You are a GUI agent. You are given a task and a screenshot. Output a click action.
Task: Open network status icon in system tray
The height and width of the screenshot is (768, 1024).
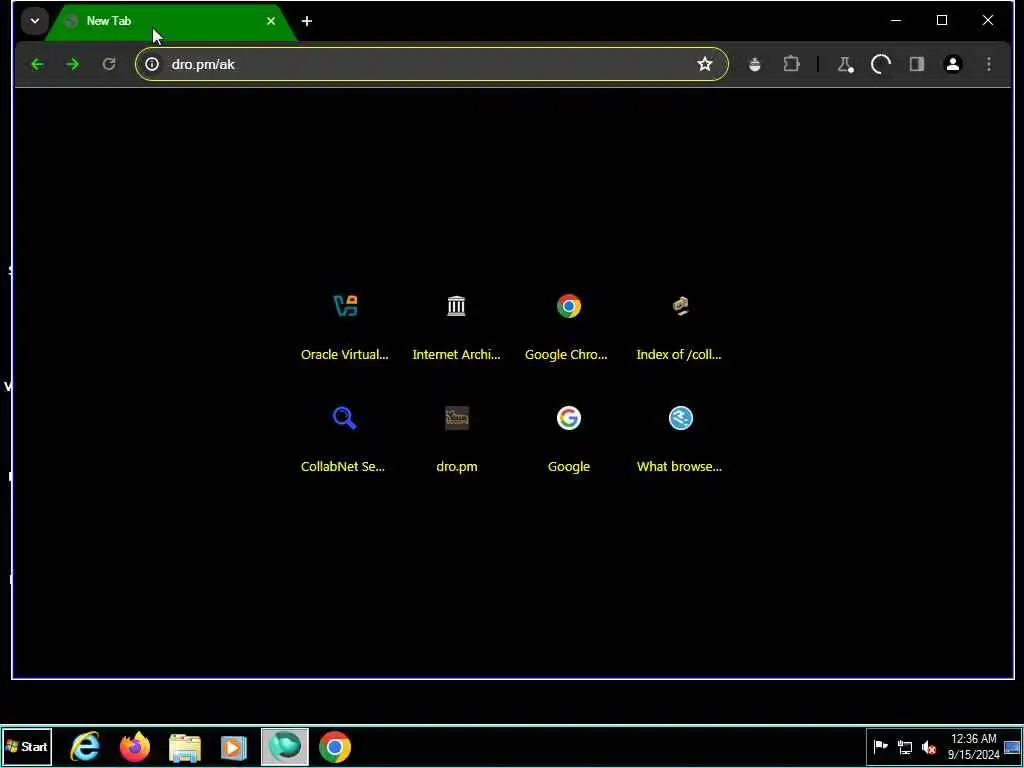point(904,747)
